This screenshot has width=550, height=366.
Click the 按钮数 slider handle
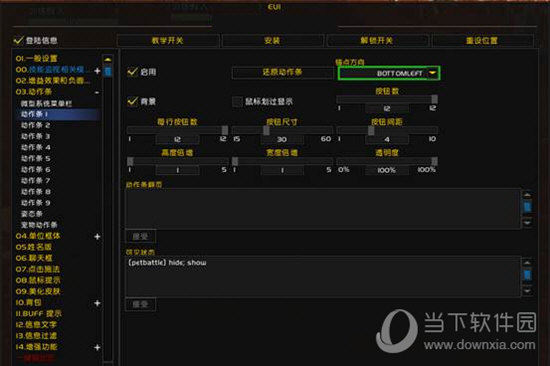click(x=434, y=99)
